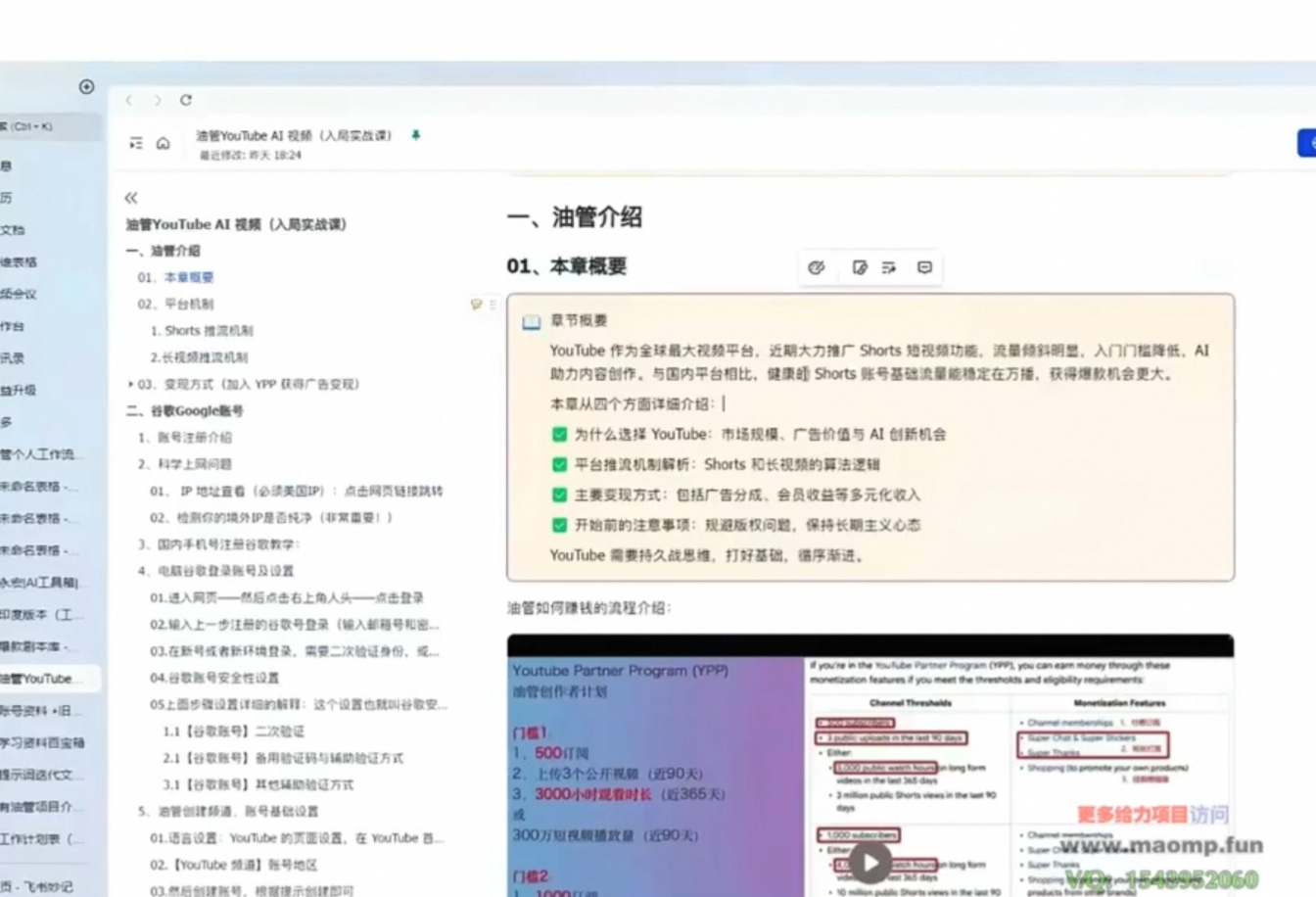
Task: Jump to outline item 02.【YouTube 频道】账号地区
Action: tap(234, 865)
